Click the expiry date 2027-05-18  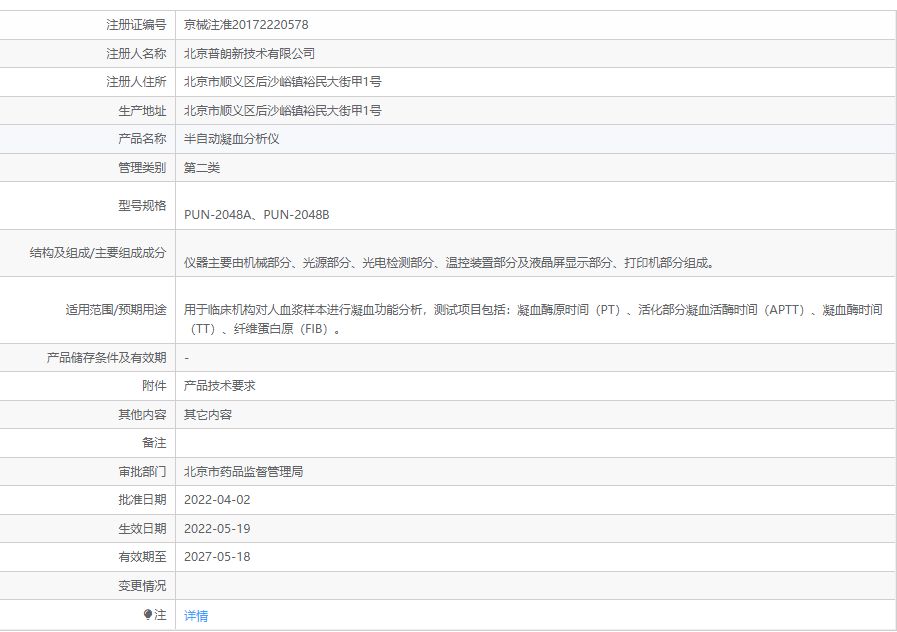pos(217,556)
